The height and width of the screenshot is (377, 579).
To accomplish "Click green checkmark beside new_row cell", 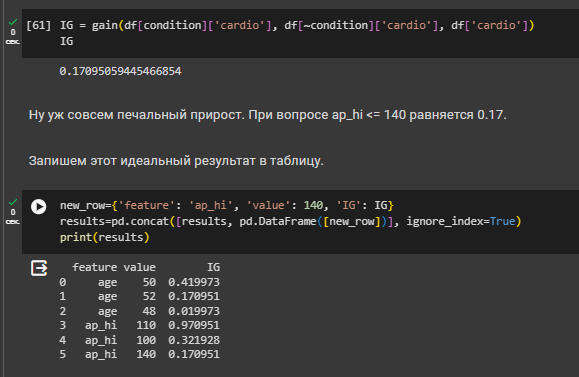I will coord(13,202).
